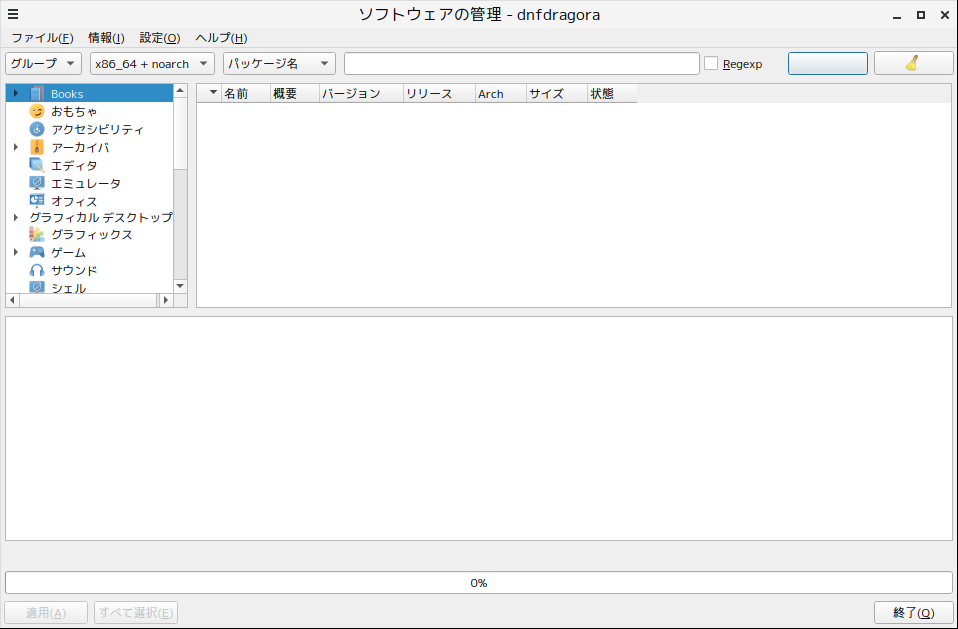
Task: Click the エミュレータ monitor icon
Action: click(37, 183)
